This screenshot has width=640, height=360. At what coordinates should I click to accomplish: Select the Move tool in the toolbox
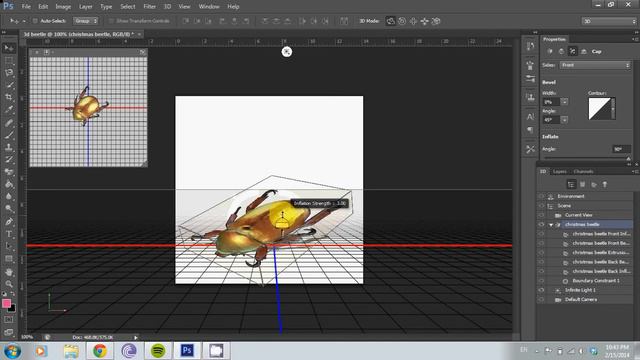pos(9,48)
